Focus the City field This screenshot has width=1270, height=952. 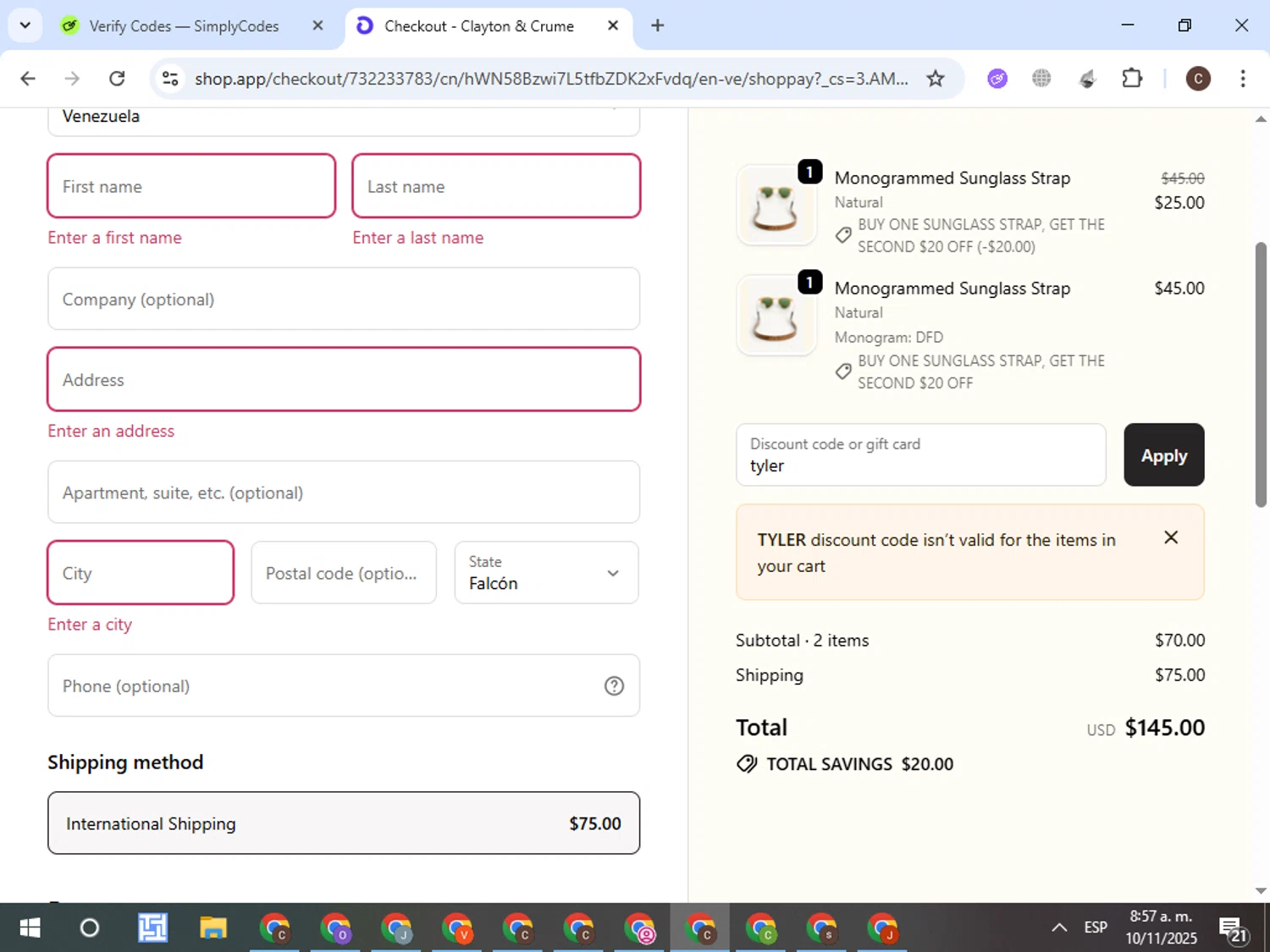[141, 573]
